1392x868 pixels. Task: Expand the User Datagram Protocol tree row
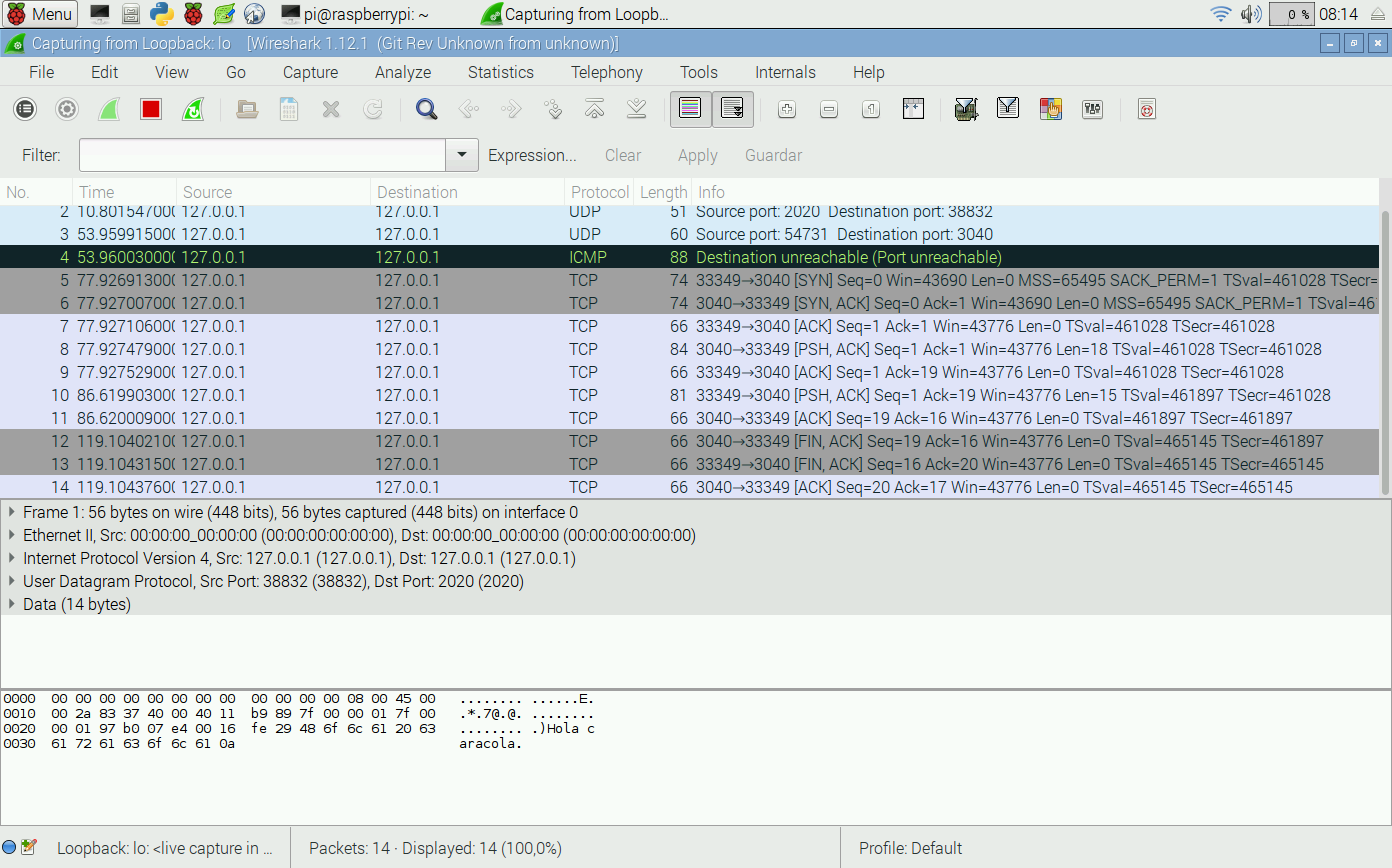(x=11, y=581)
